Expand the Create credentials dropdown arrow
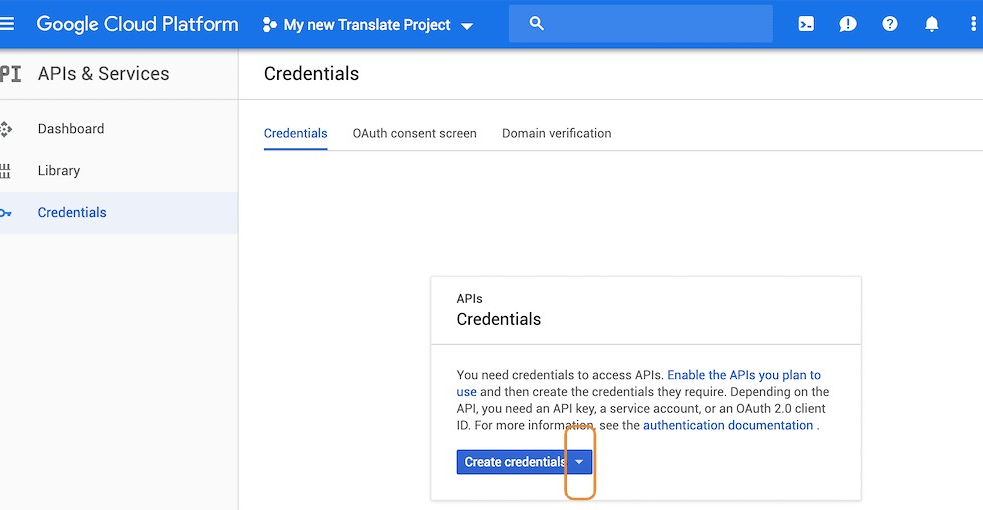This screenshot has width=983, height=510. [580, 462]
